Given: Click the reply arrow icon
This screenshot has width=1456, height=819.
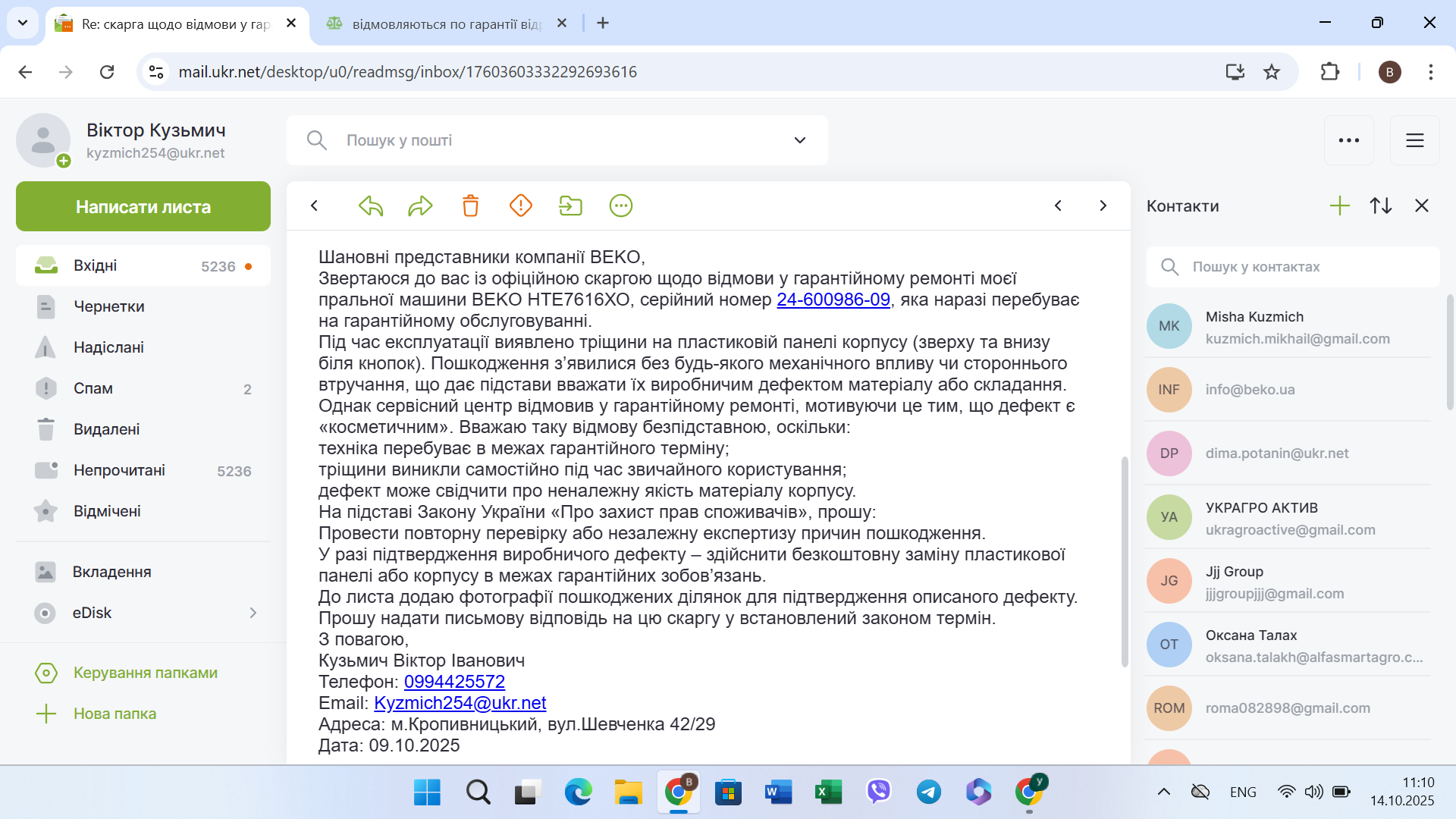Looking at the screenshot, I should [371, 206].
